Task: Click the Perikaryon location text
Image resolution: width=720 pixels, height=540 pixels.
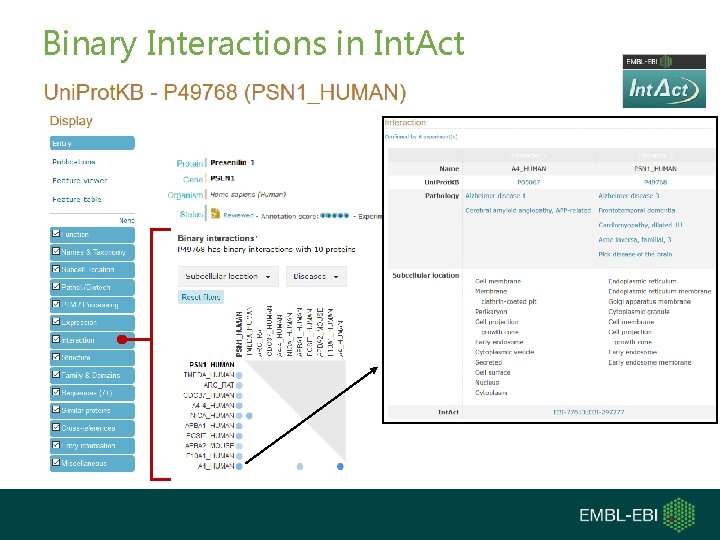Action: (x=491, y=312)
